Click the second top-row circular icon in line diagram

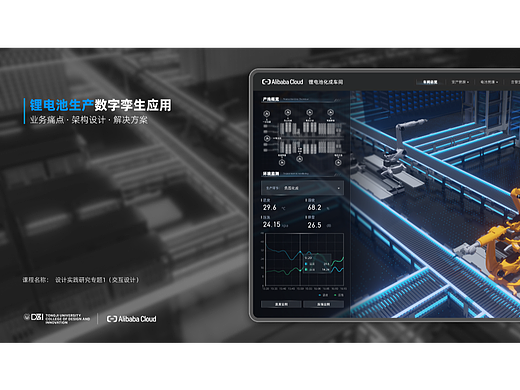tap(288, 112)
